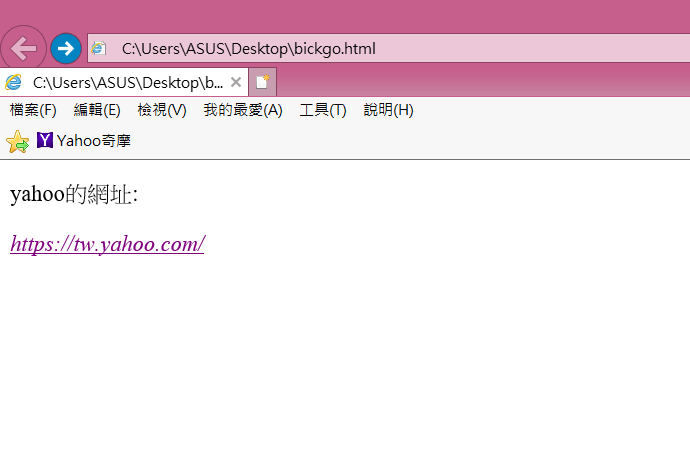This screenshot has height=472, width=690.
Task: Click the address bar showing bickgo.html path
Action: click(x=389, y=48)
